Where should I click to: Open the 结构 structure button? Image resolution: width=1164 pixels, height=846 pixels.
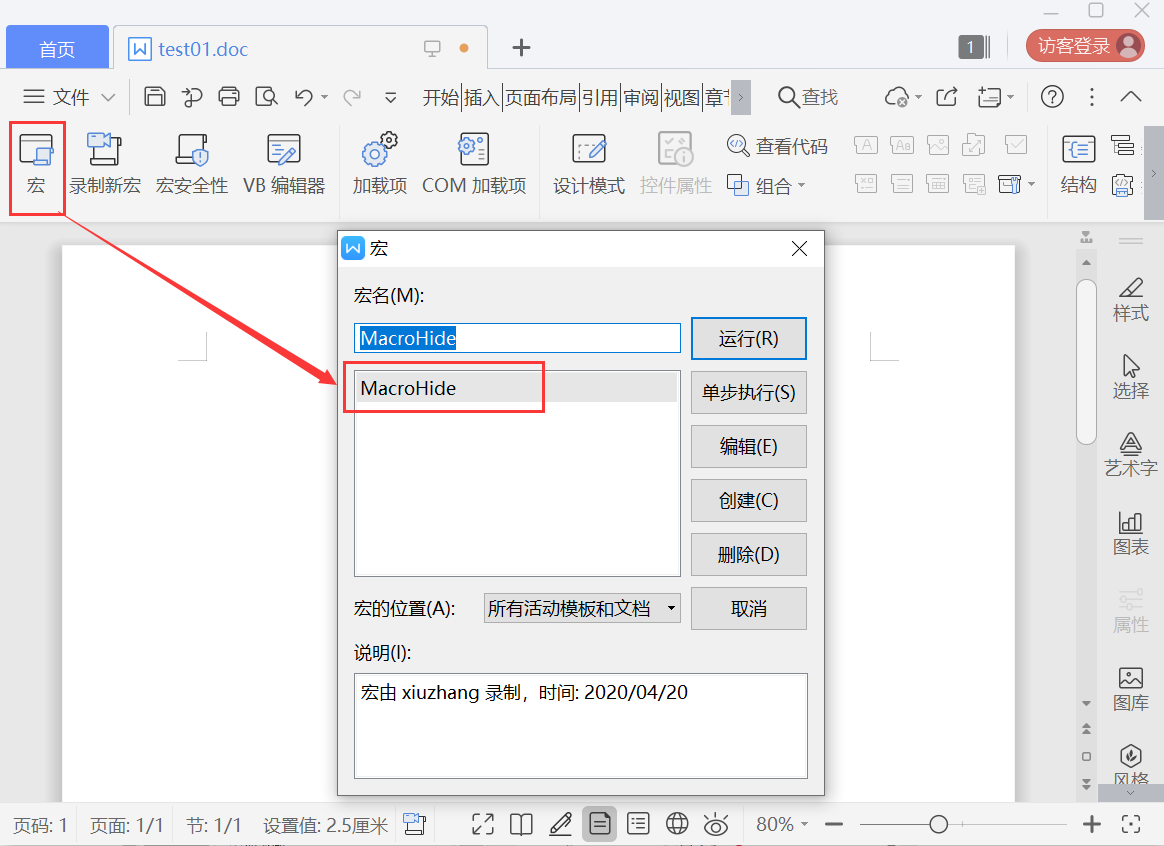pyautogui.click(x=1078, y=165)
